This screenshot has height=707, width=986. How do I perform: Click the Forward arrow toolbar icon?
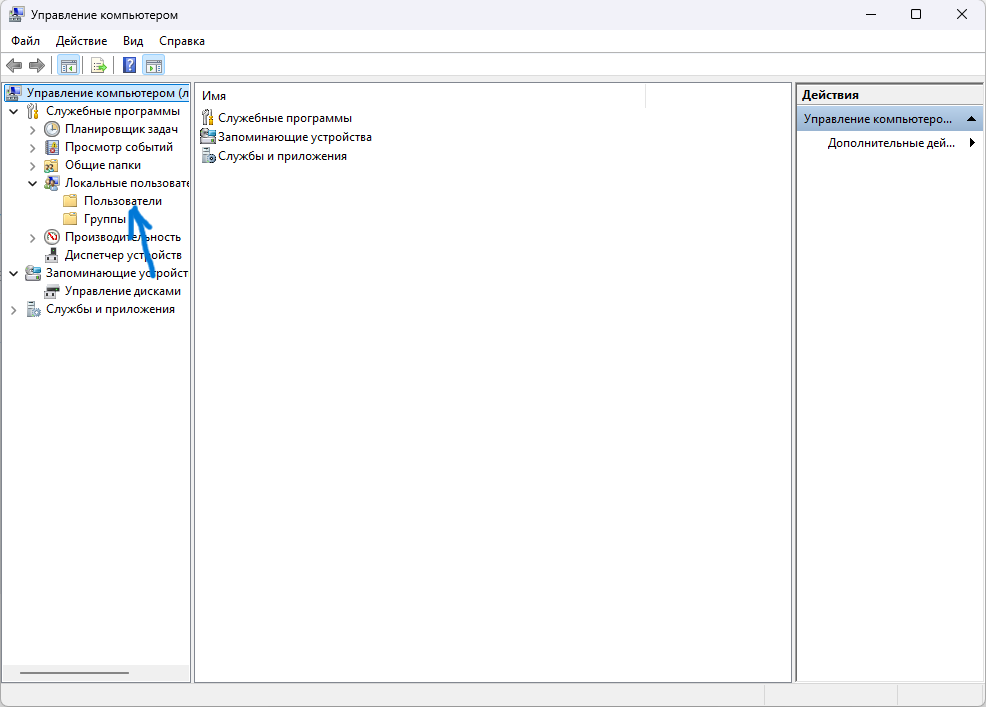tap(37, 65)
